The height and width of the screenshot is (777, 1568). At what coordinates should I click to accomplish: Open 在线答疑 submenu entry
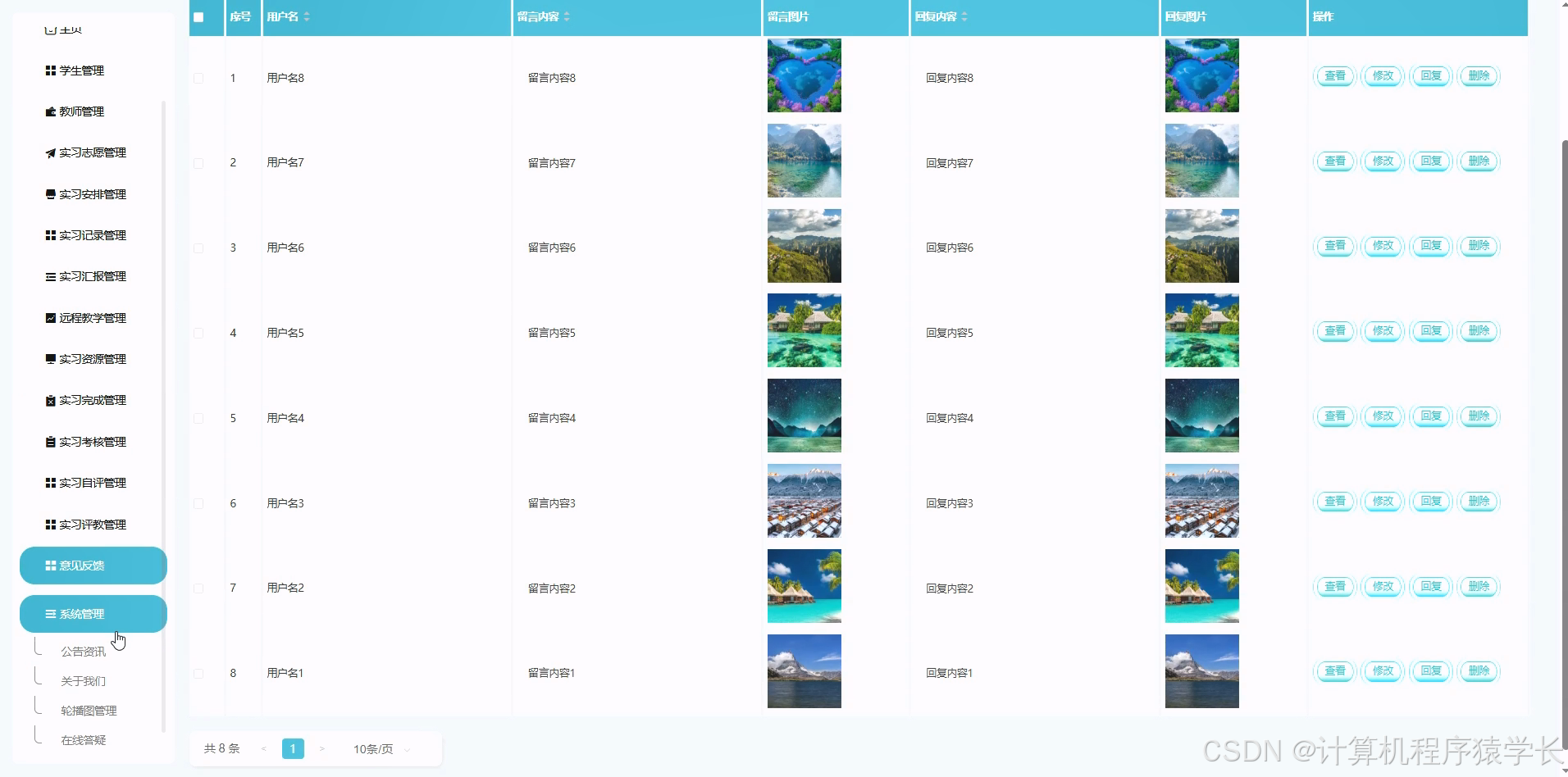(x=84, y=740)
